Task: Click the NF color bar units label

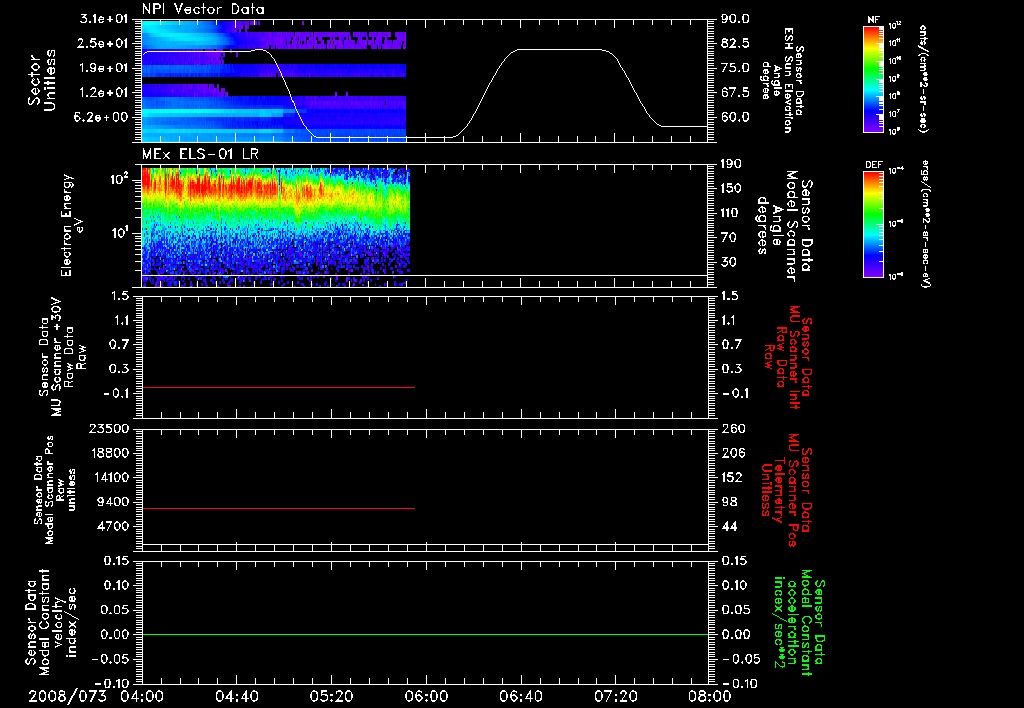Action: pyautogui.click(x=923, y=79)
